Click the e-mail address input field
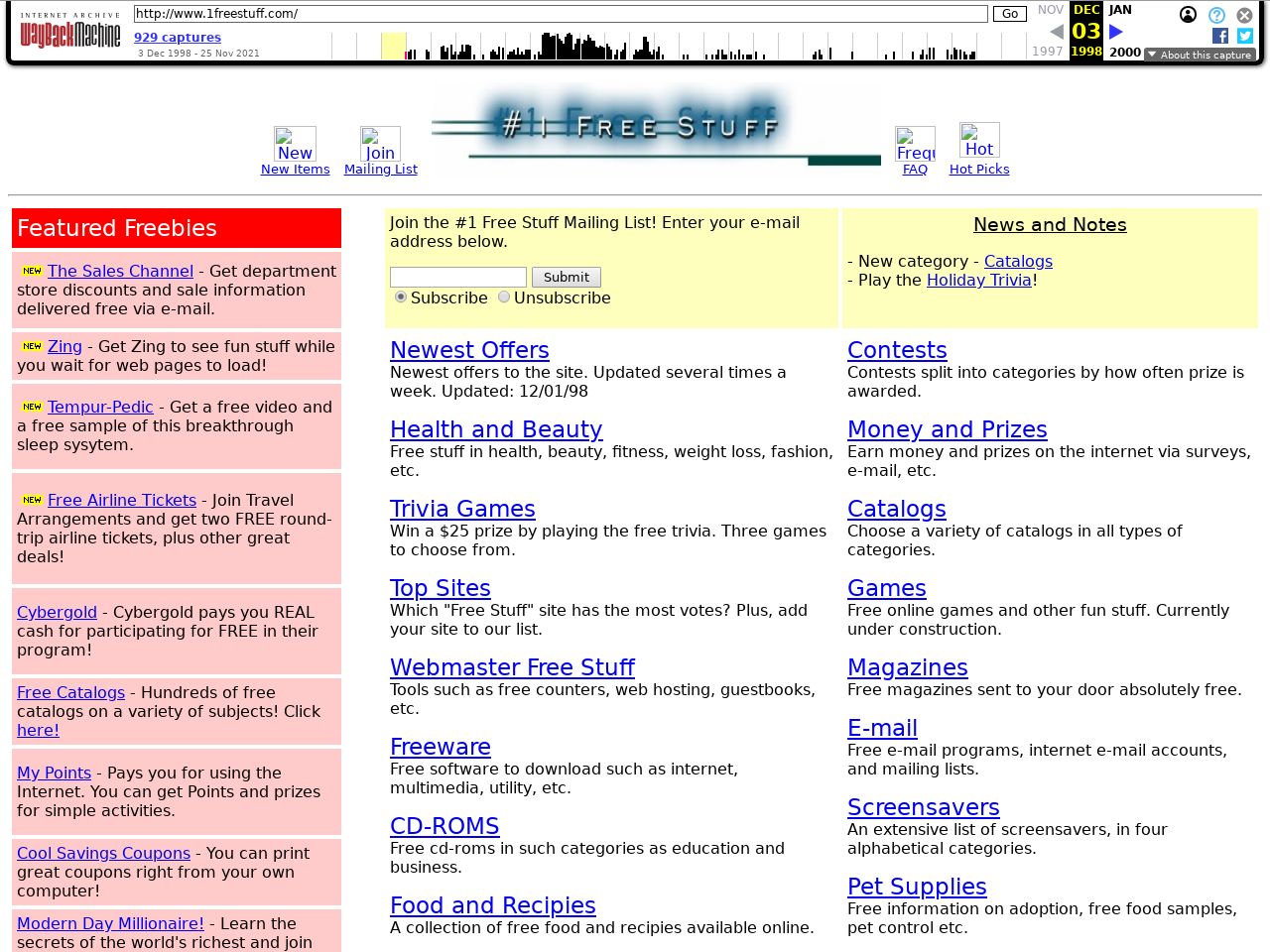Screen dimensions: 1270x952 458,277
